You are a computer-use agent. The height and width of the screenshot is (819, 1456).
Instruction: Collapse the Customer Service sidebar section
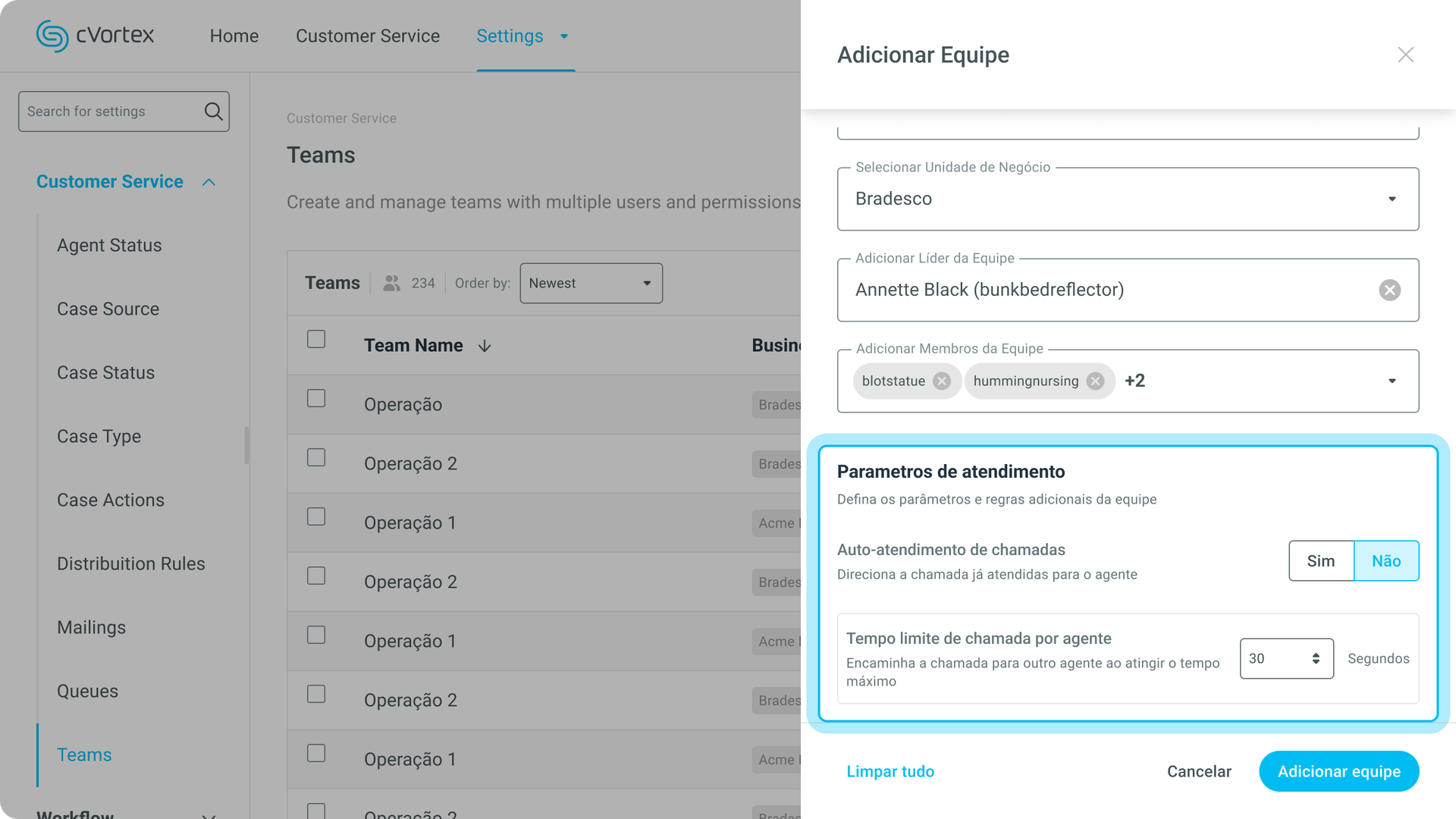[x=209, y=182]
